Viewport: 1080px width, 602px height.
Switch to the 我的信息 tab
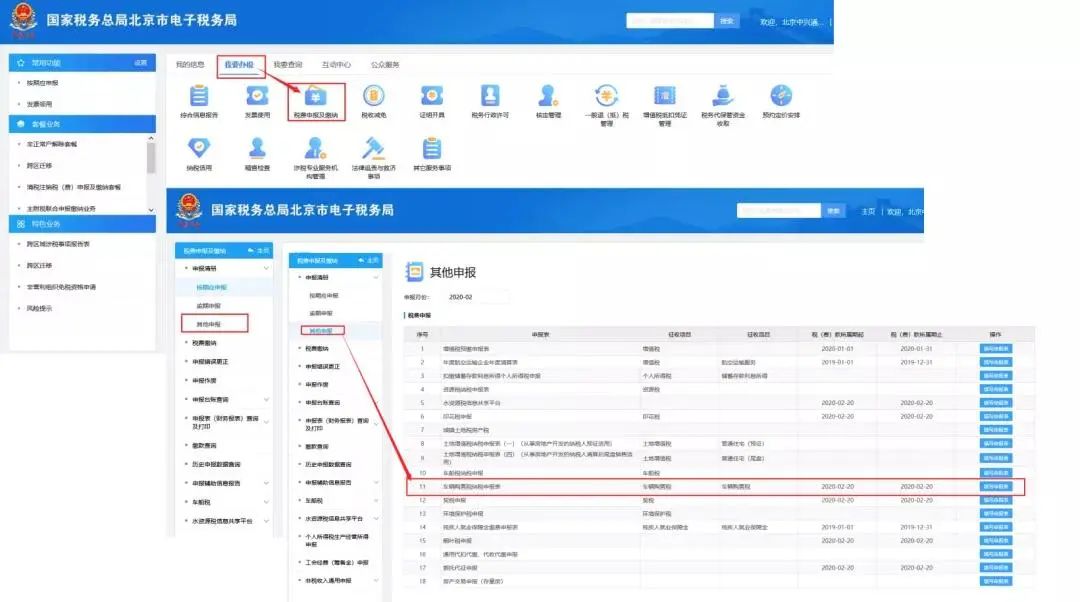pyautogui.click(x=190, y=65)
